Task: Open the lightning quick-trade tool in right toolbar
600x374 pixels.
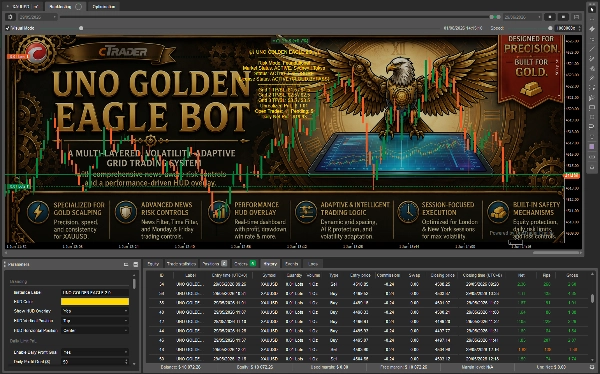Action: 592,29
